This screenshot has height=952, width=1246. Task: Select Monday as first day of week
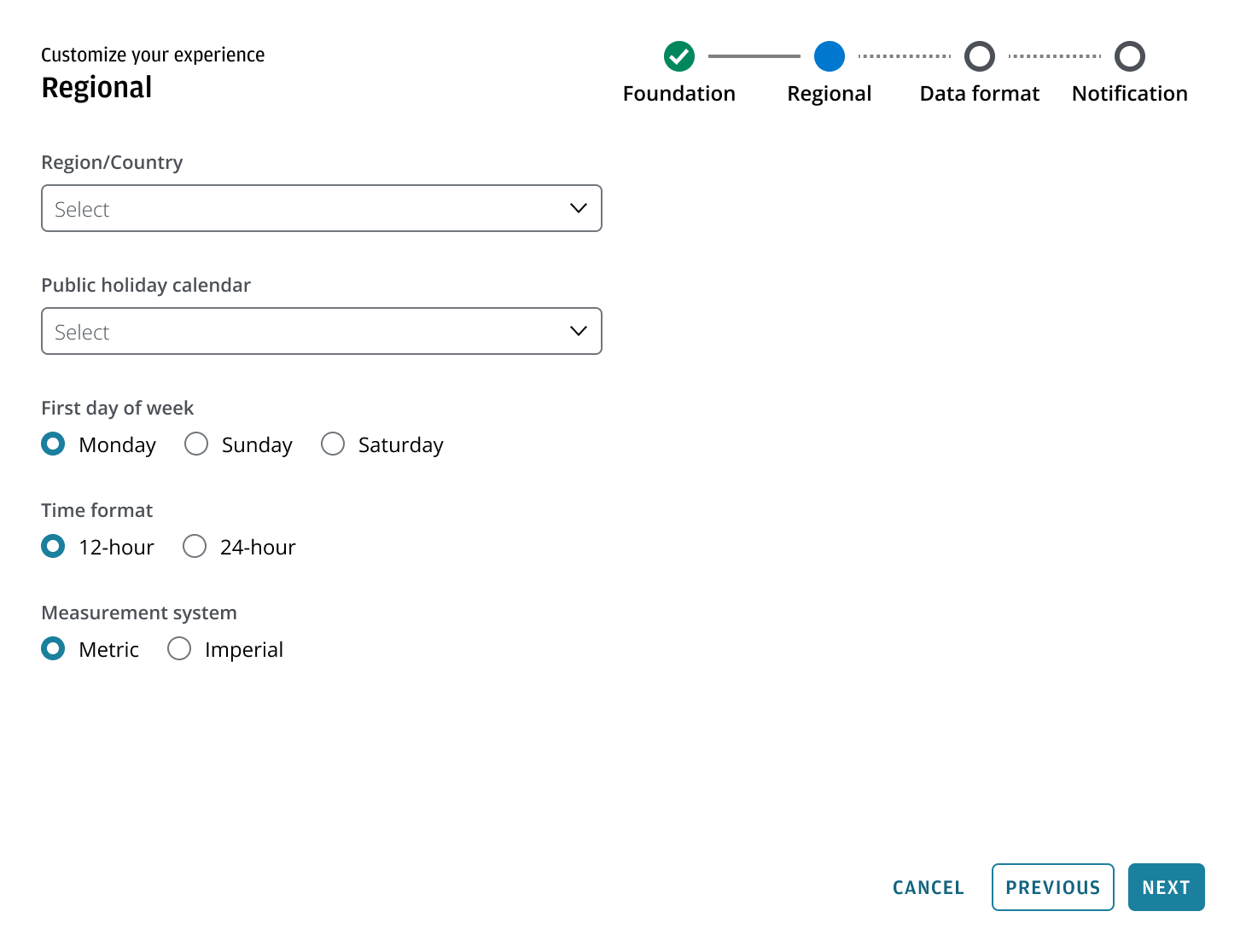(53, 444)
